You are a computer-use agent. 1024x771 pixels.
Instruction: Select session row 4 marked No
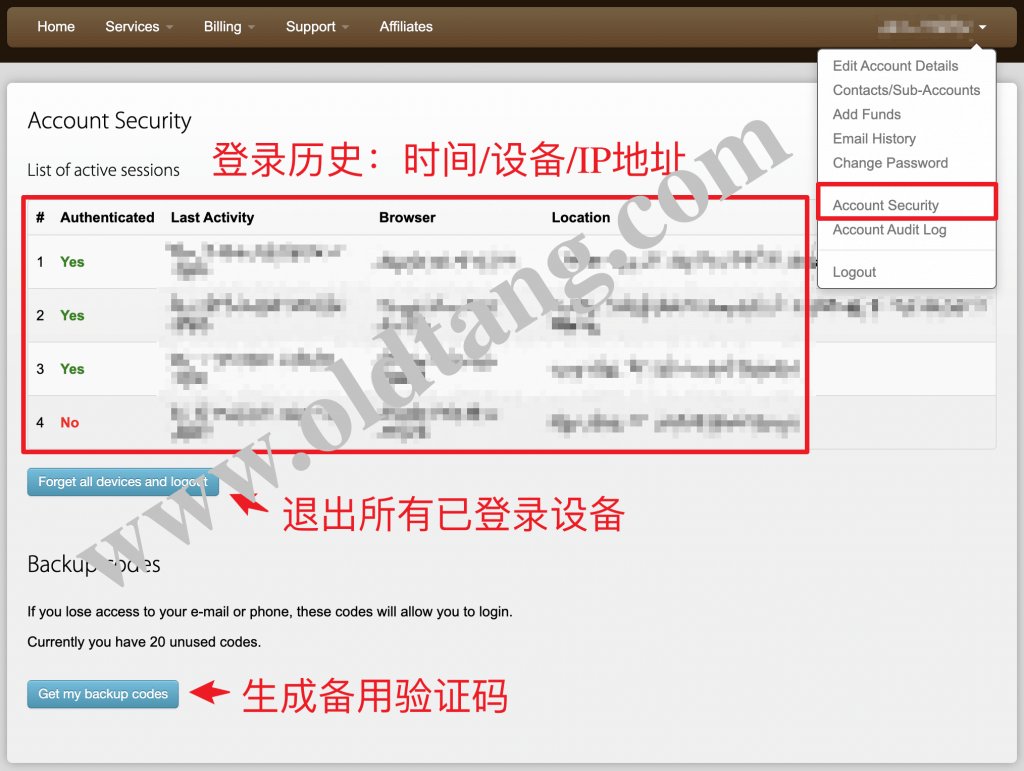point(69,423)
